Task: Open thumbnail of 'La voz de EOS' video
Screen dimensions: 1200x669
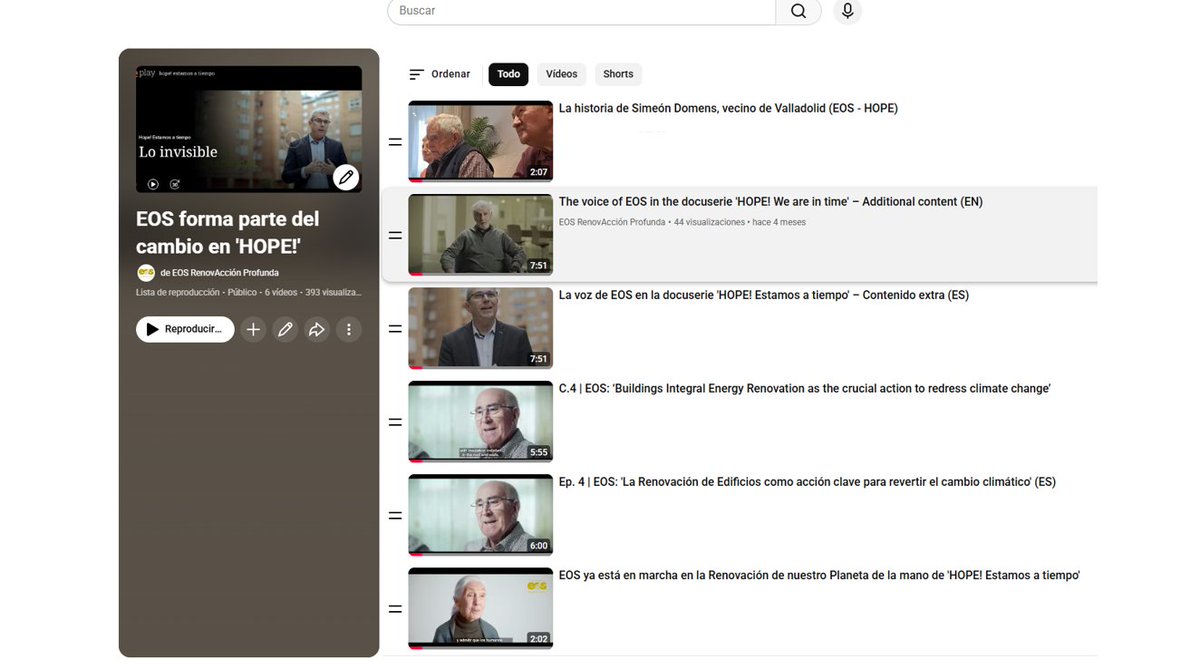Action: coord(480,328)
